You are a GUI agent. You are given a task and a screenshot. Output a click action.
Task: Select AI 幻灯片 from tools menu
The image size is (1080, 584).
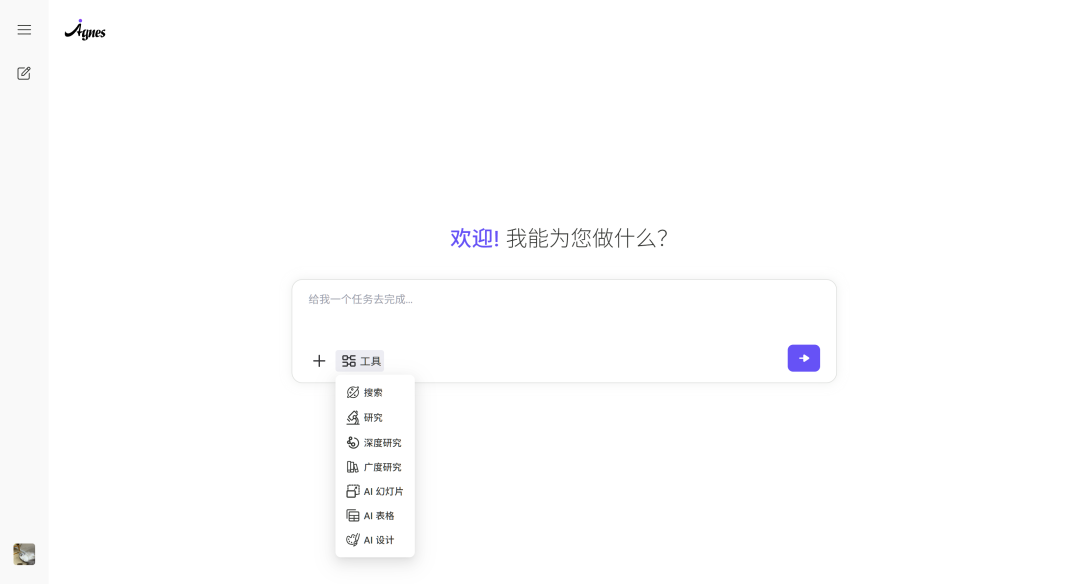[x=375, y=491]
